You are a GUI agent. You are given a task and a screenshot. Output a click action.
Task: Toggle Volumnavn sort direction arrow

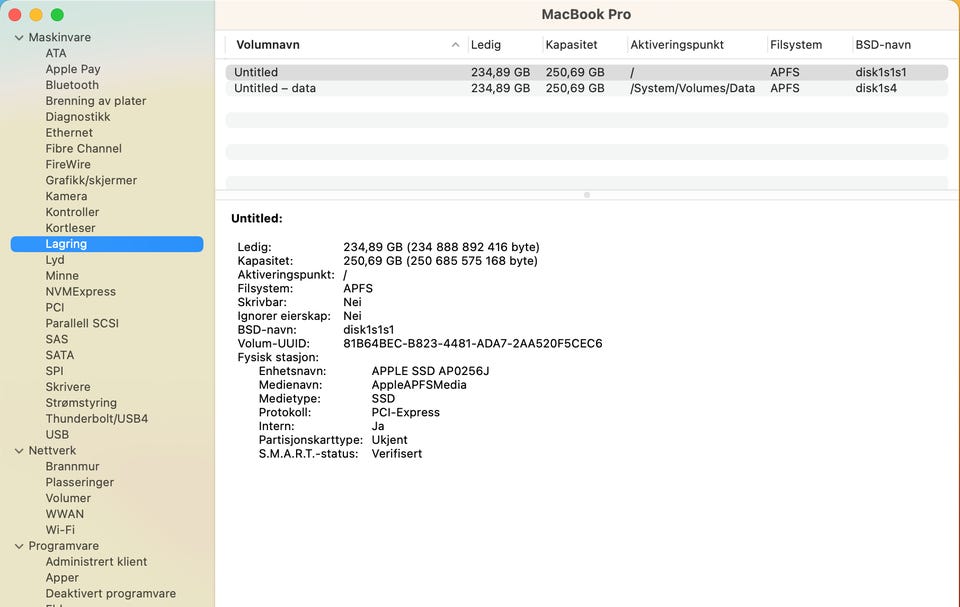tap(455, 45)
